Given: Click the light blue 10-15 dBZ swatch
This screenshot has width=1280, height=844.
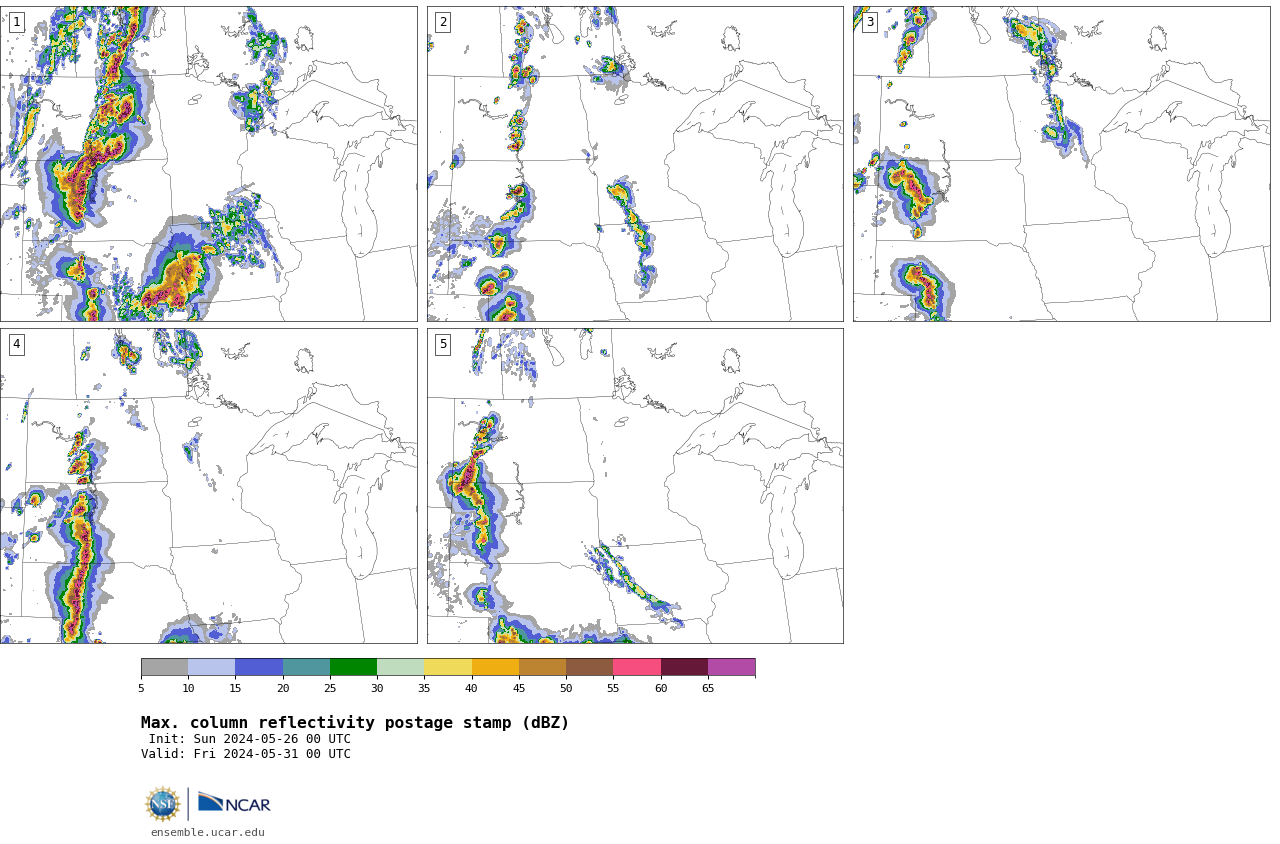Looking at the screenshot, I should pyautogui.click(x=212, y=667).
